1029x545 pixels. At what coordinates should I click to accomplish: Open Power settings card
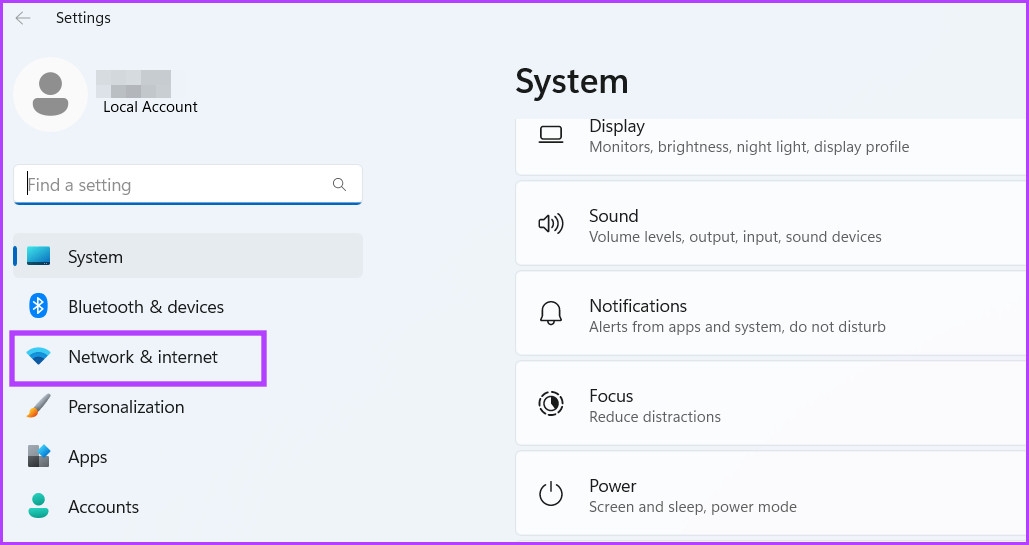770,493
